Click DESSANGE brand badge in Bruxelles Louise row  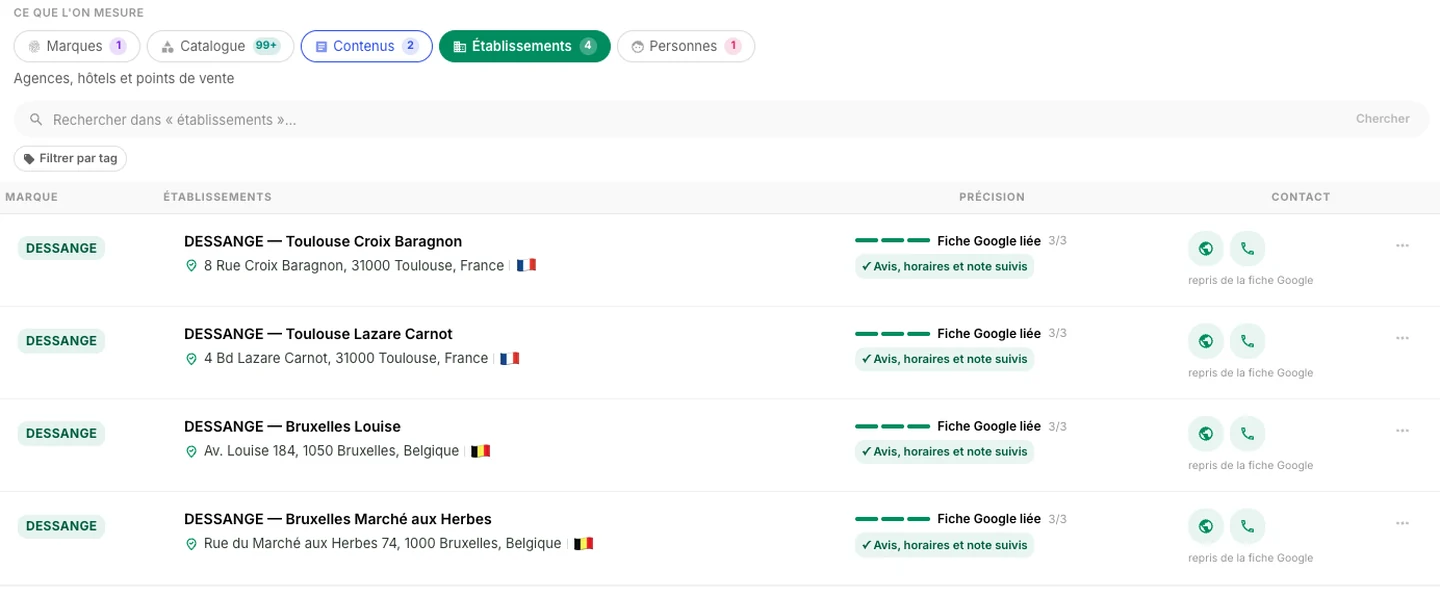[x=61, y=433]
